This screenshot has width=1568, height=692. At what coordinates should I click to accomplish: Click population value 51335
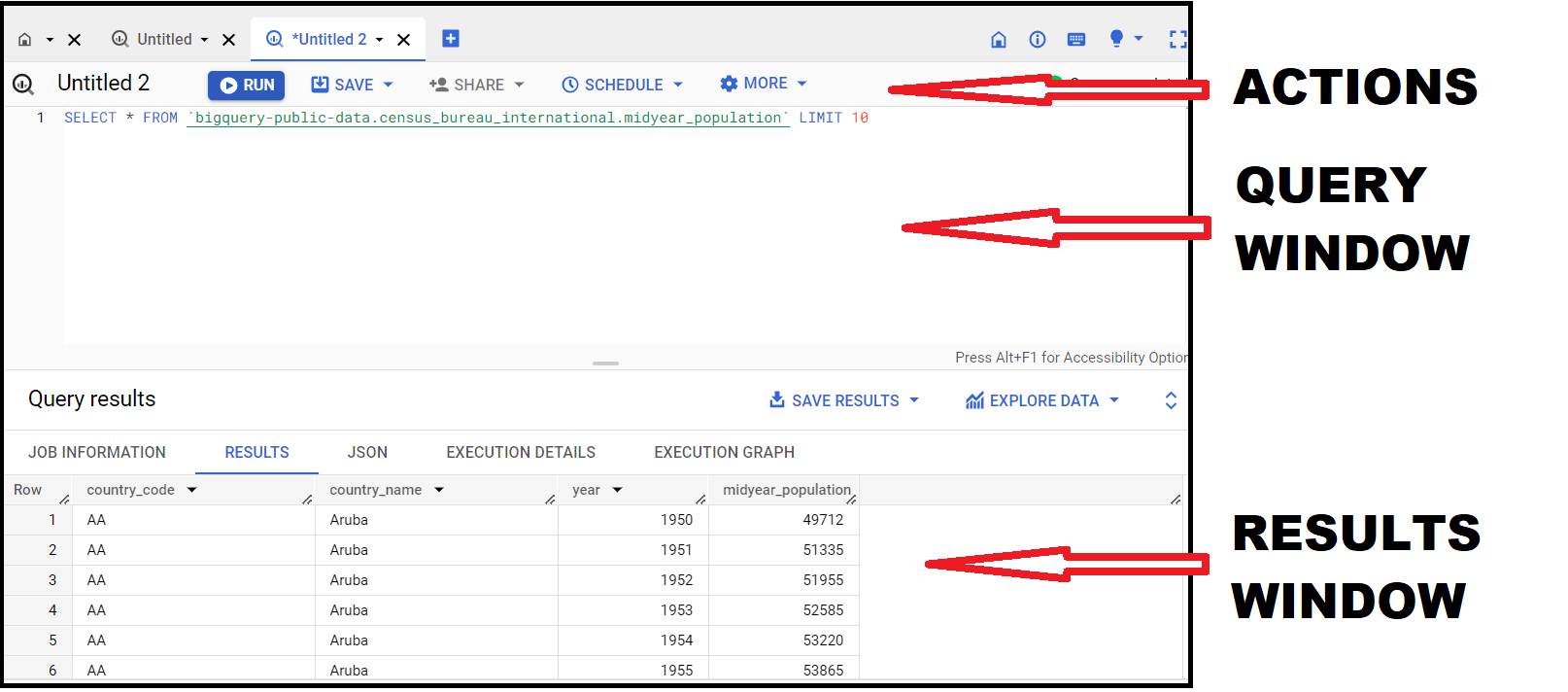(823, 550)
